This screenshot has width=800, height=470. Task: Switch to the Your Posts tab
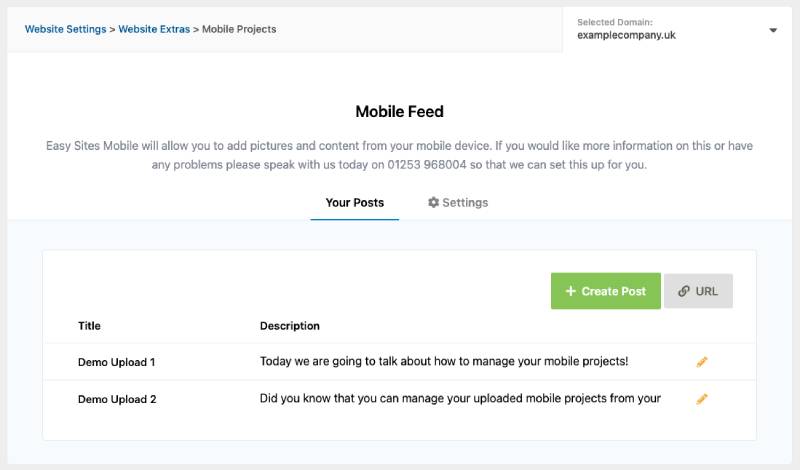(355, 203)
